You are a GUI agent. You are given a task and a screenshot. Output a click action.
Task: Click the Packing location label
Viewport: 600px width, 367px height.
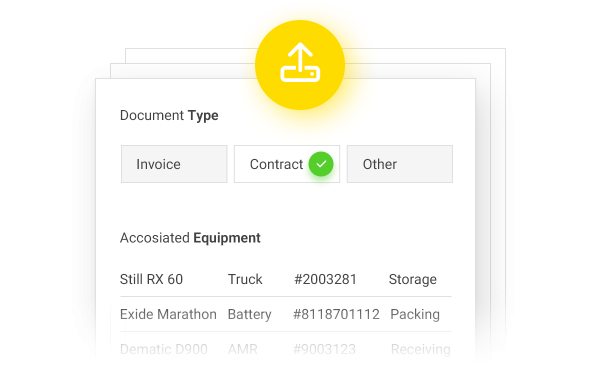point(415,315)
